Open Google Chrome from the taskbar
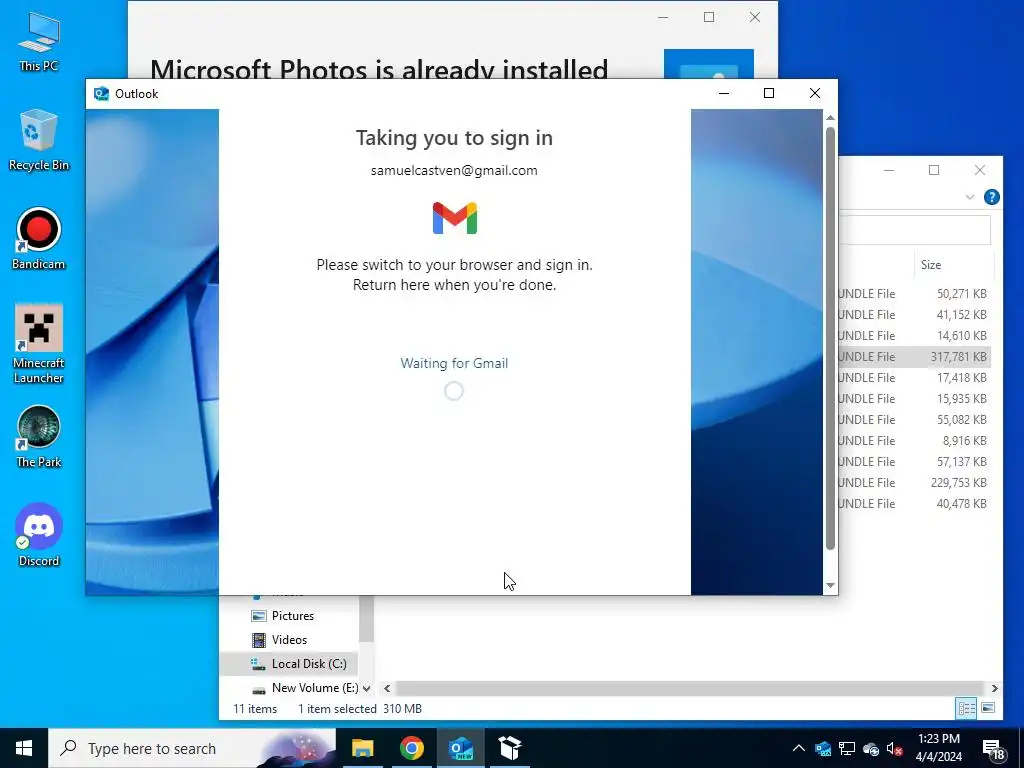1024x768 pixels. (411, 748)
